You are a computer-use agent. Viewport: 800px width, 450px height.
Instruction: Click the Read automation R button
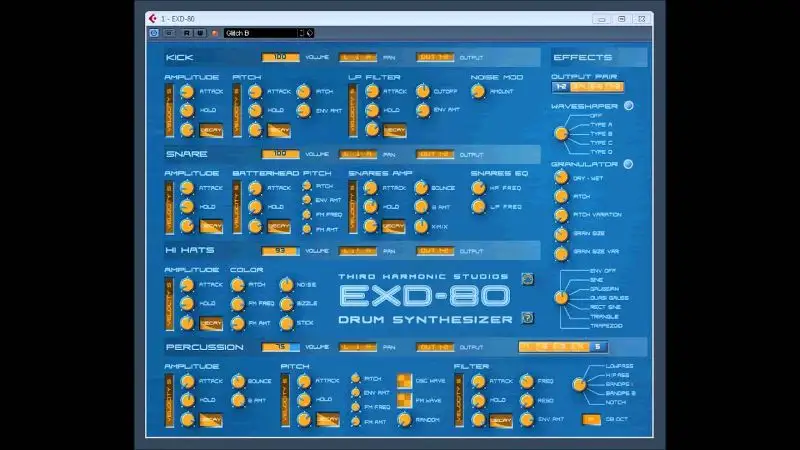pyautogui.click(x=186, y=33)
